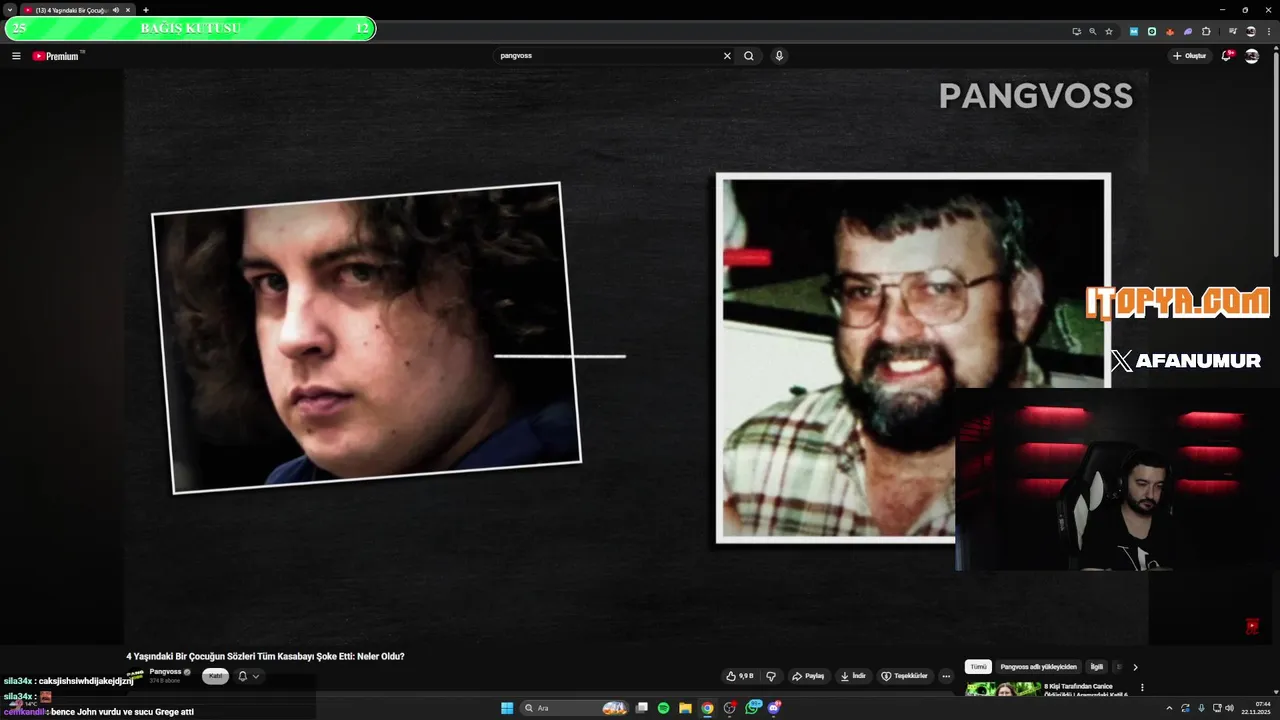Open Chrome from taskbar
1280x720 pixels.
pos(707,708)
